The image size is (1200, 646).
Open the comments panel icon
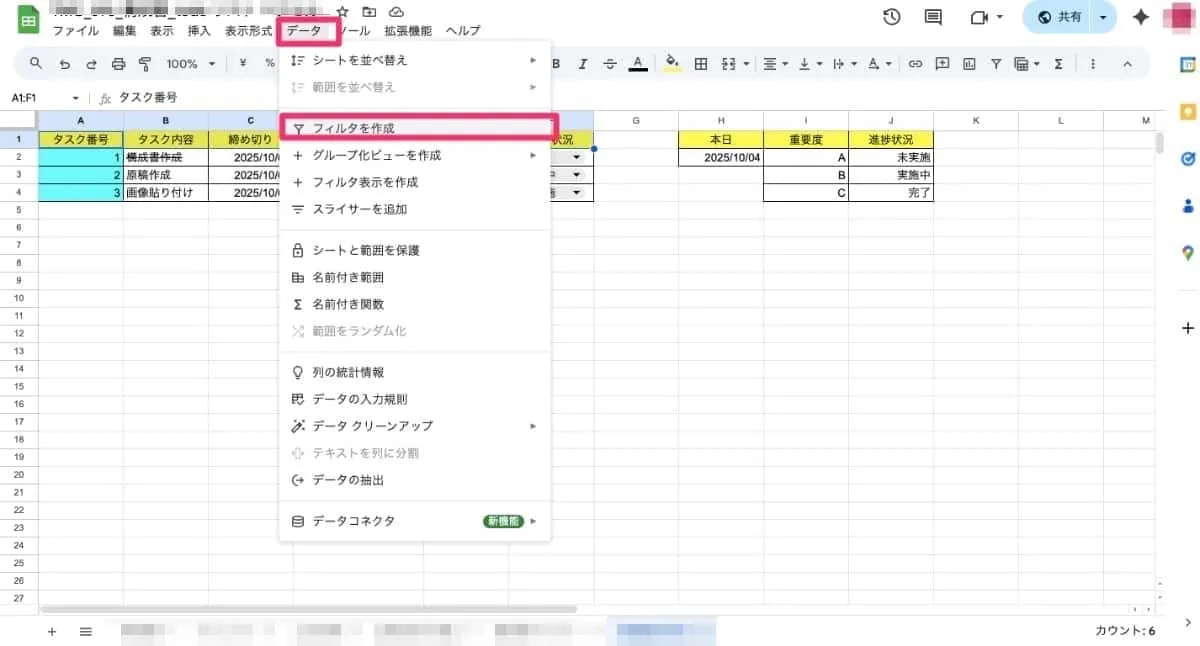tap(933, 17)
